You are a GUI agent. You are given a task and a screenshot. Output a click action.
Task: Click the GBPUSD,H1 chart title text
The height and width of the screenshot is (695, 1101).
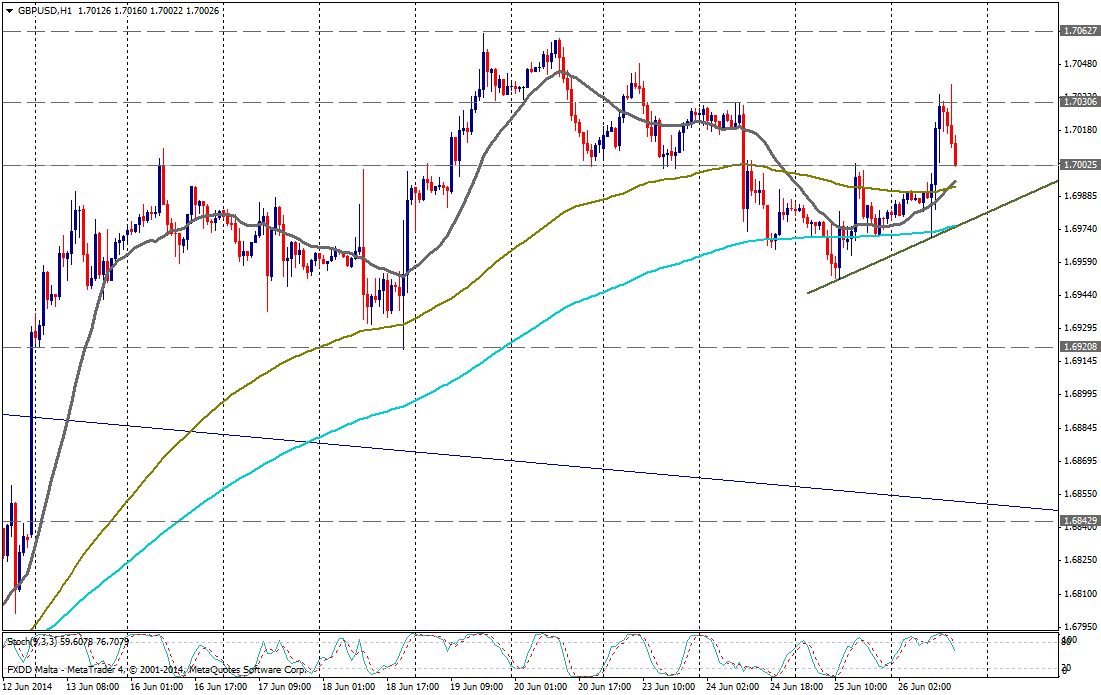(x=44, y=10)
